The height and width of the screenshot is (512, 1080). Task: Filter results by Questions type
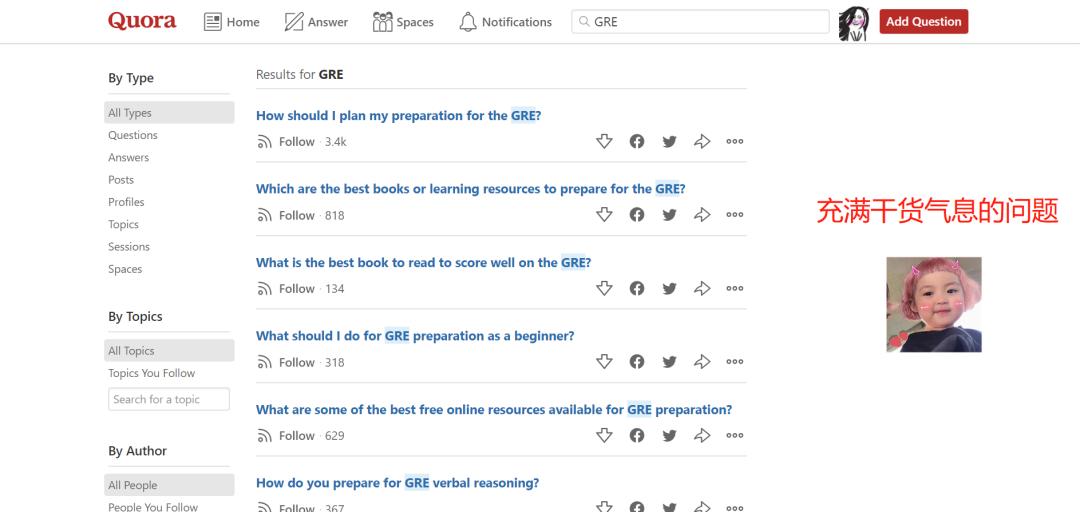click(x=133, y=135)
